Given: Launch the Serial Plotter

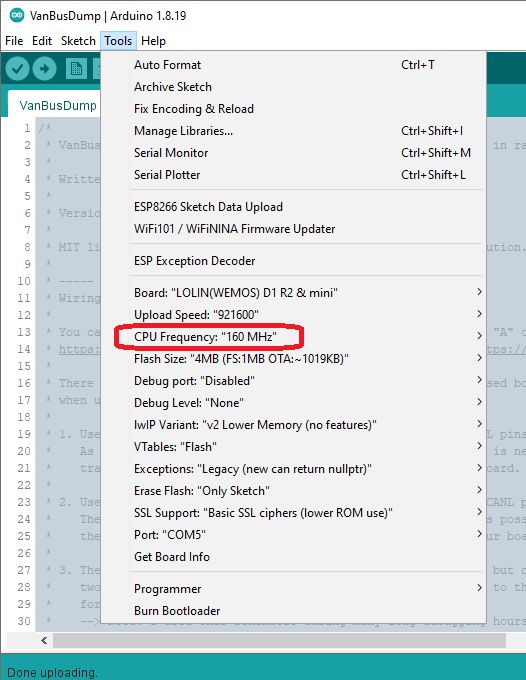Looking at the screenshot, I should (x=293, y=175).
